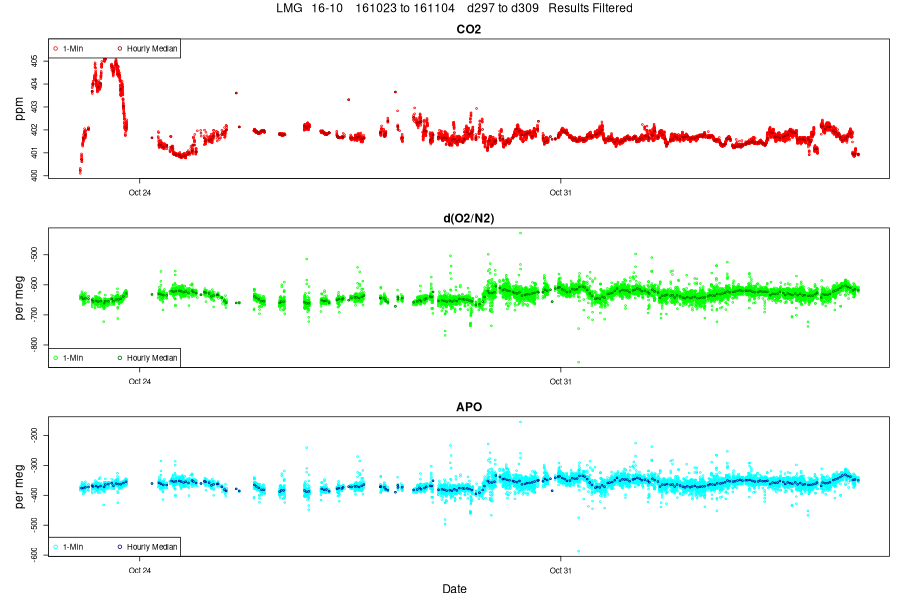Click the 'Oct 31' x-axis label under the d(O2/N2) plot
The width and height of the screenshot is (900, 600).
coord(560,381)
